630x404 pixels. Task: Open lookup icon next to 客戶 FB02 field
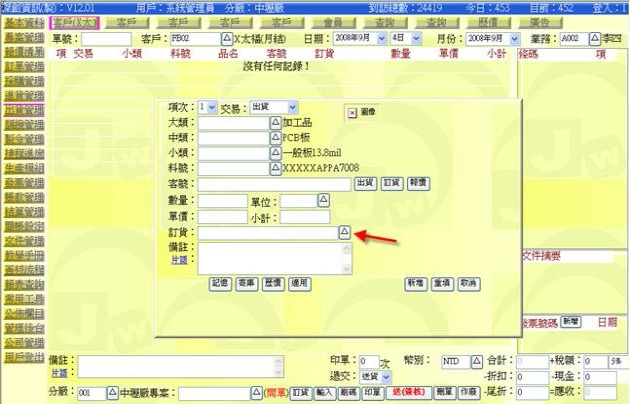click(x=226, y=38)
